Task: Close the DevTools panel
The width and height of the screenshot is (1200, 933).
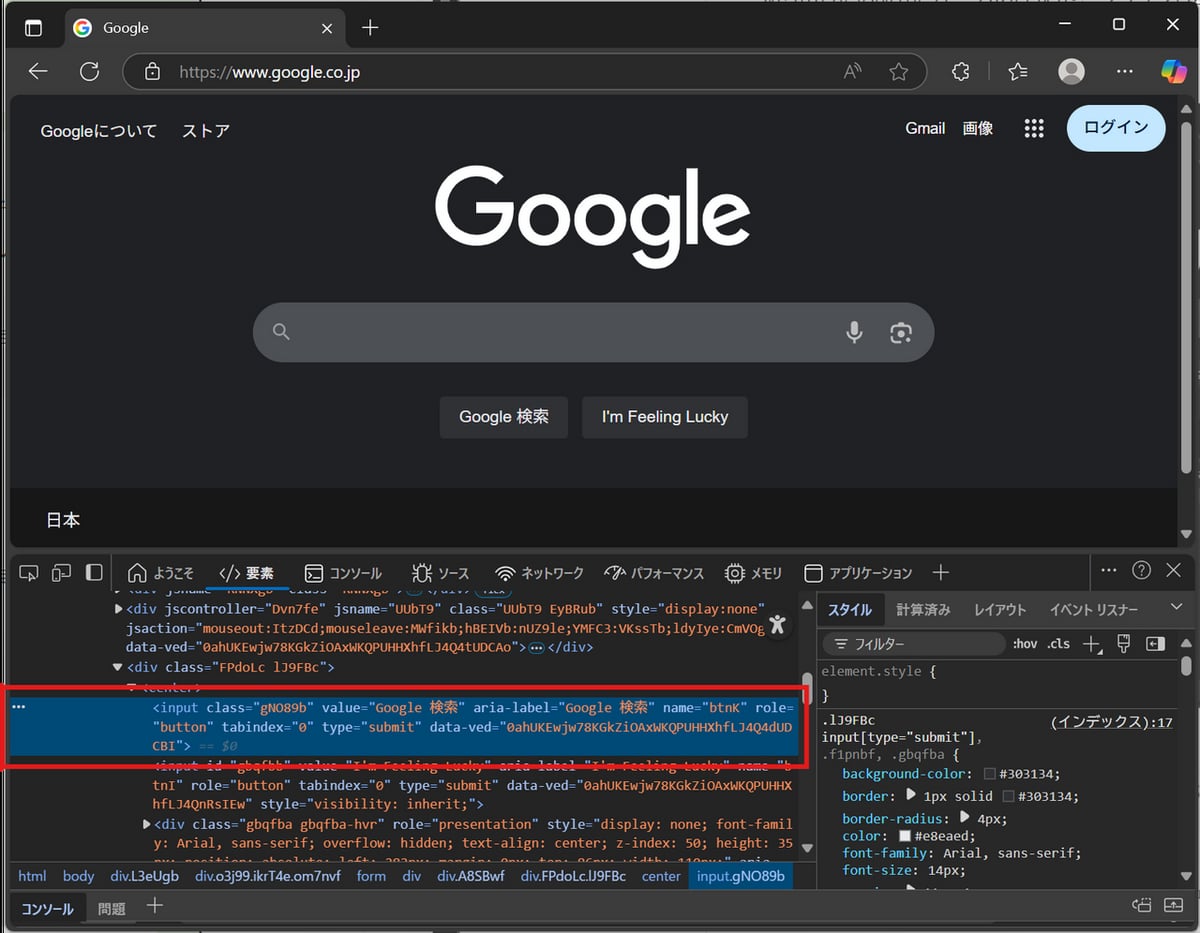Action: (1174, 570)
